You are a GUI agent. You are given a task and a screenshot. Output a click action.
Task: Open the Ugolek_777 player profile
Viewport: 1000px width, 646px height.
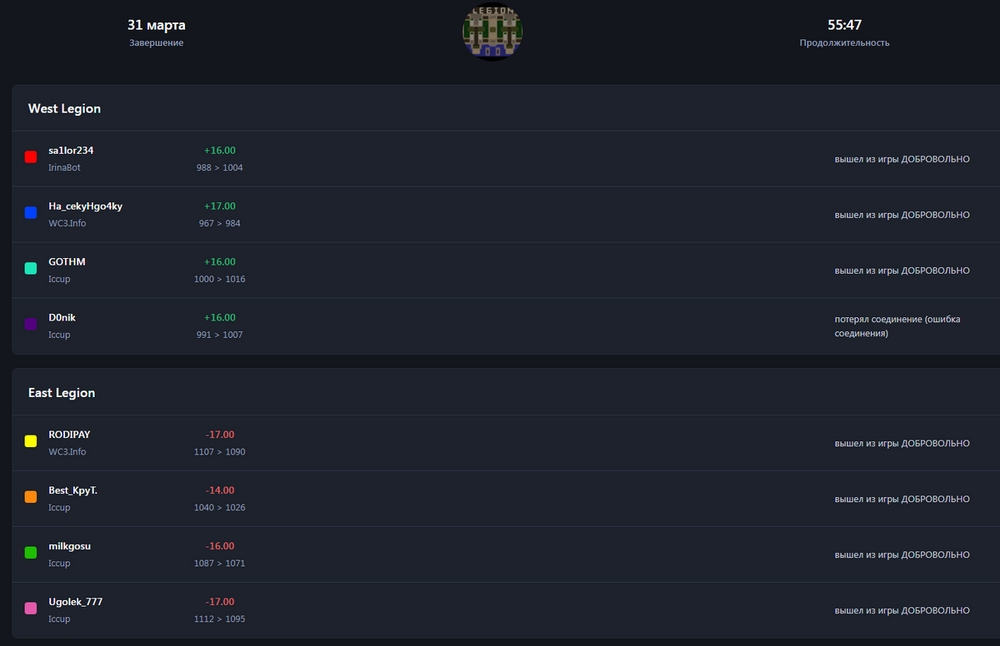point(75,602)
